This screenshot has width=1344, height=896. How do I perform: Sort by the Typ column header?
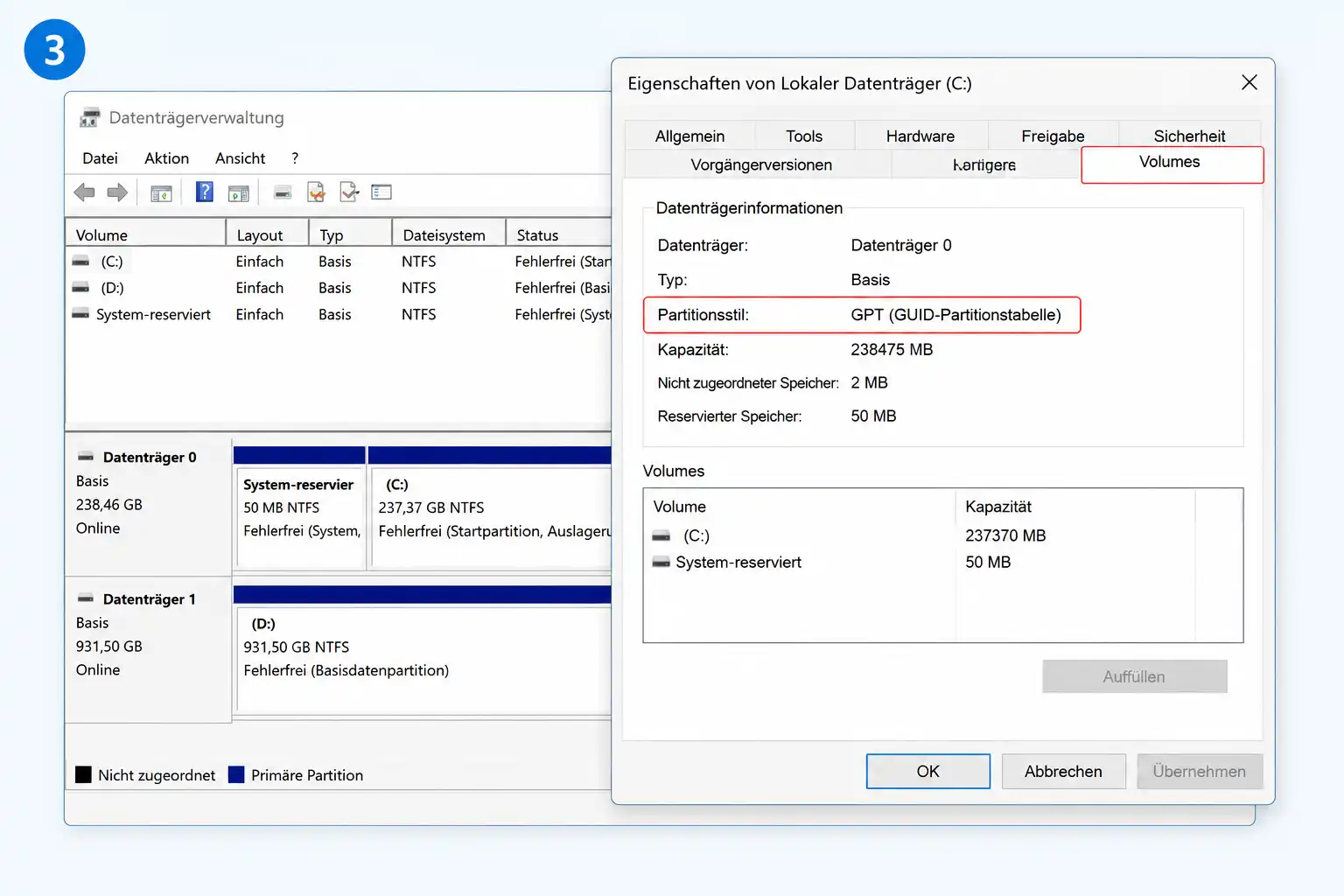point(350,234)
